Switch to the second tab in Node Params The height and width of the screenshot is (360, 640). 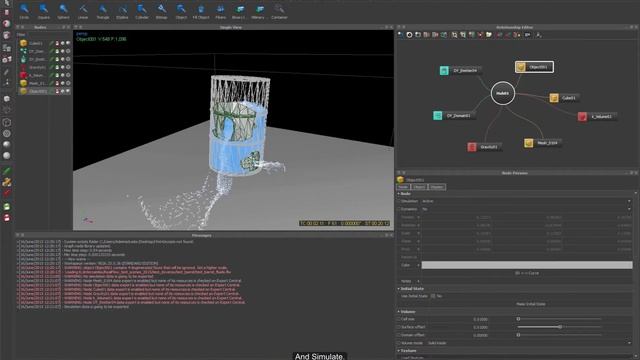[419, 187]
